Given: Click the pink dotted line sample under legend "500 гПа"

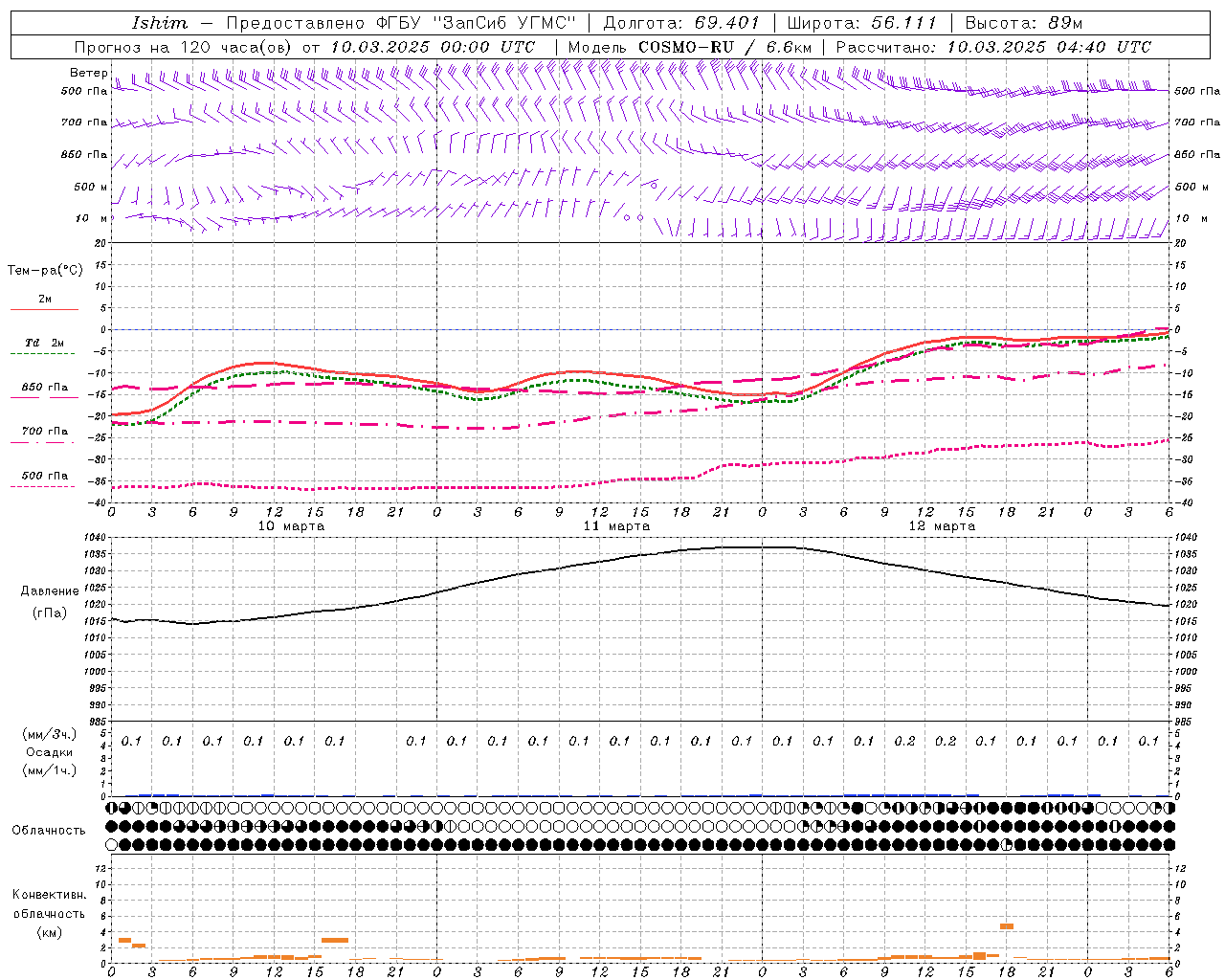Looking at the screenshot, I should click(x=43, y=486).
